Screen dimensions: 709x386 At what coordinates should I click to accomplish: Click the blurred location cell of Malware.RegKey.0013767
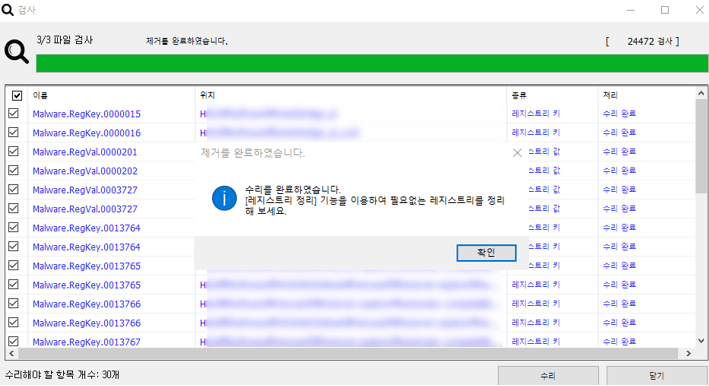pos(351,342)
